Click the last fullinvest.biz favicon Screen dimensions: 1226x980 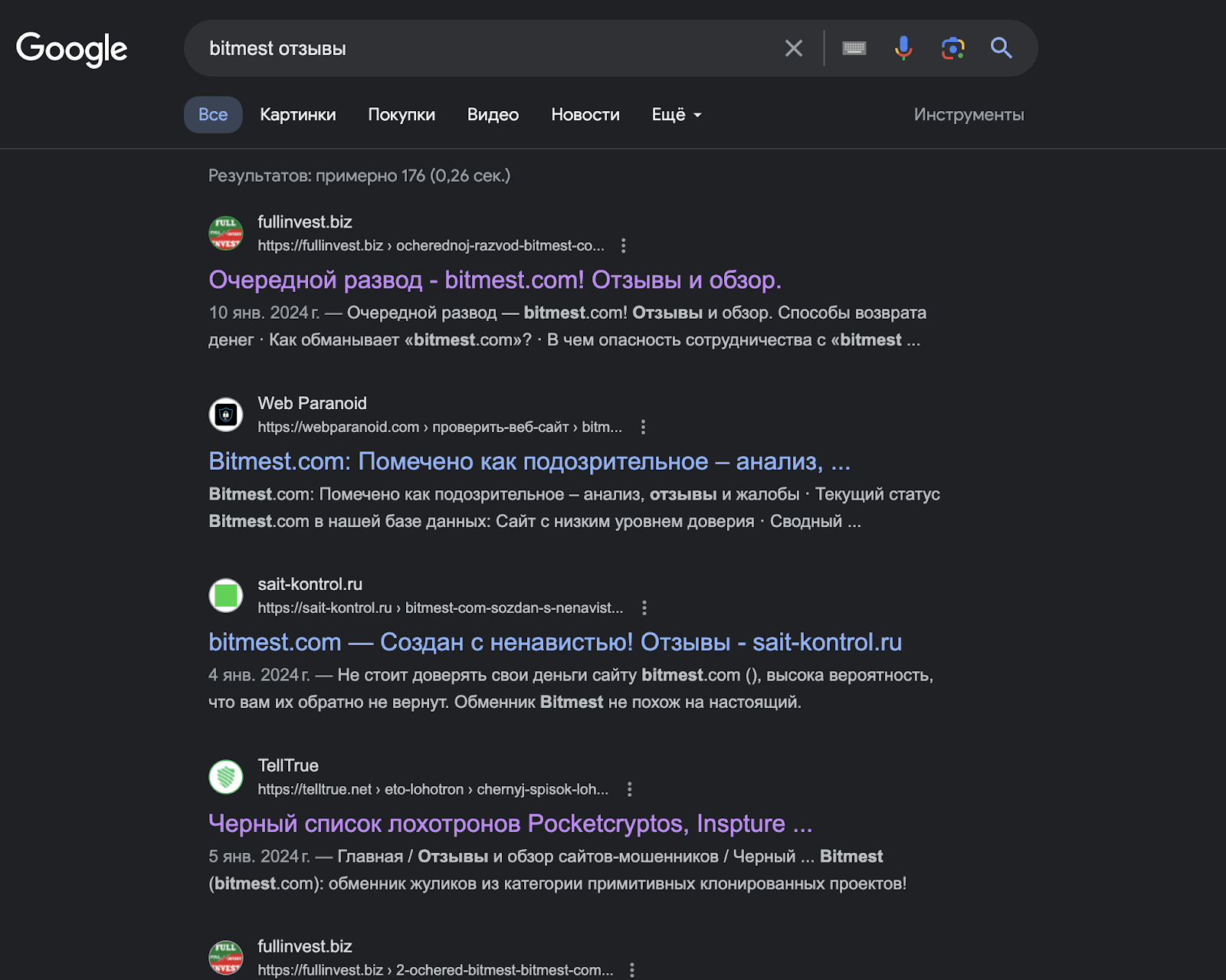(226, 958)
